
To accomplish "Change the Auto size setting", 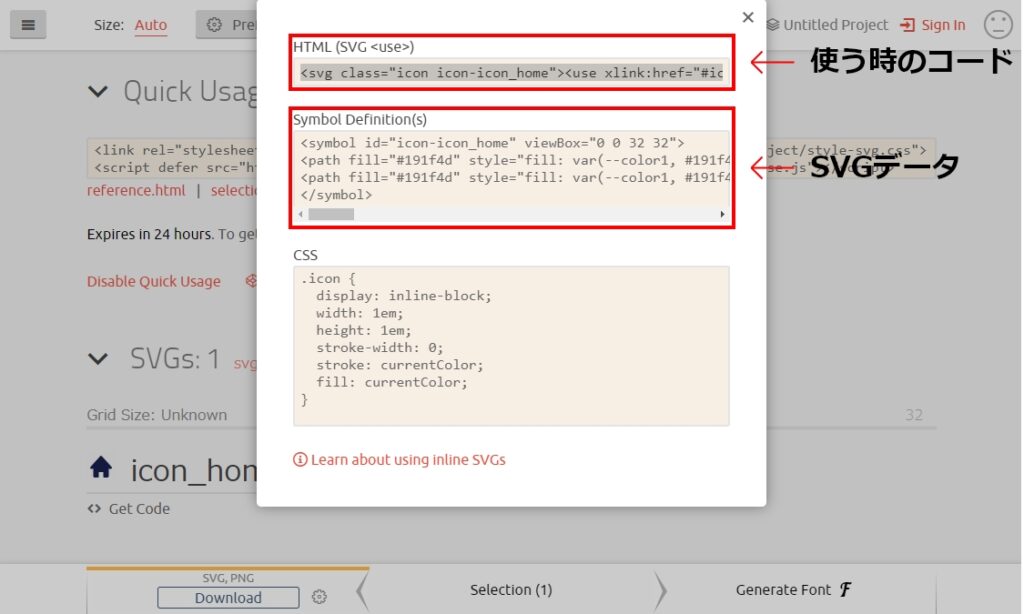I will tap(151, 25).
